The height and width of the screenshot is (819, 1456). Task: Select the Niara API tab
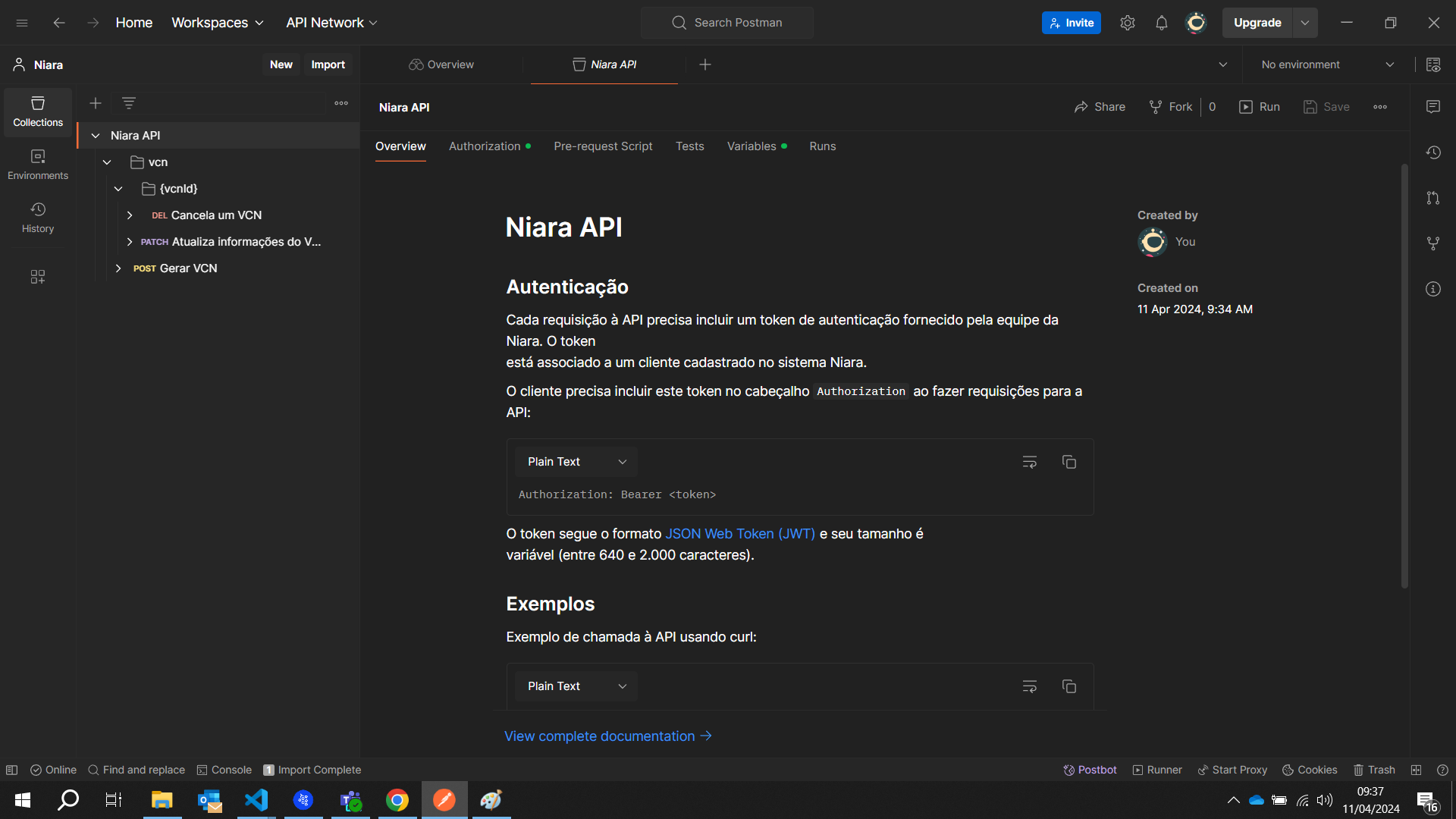coord(604,64)
